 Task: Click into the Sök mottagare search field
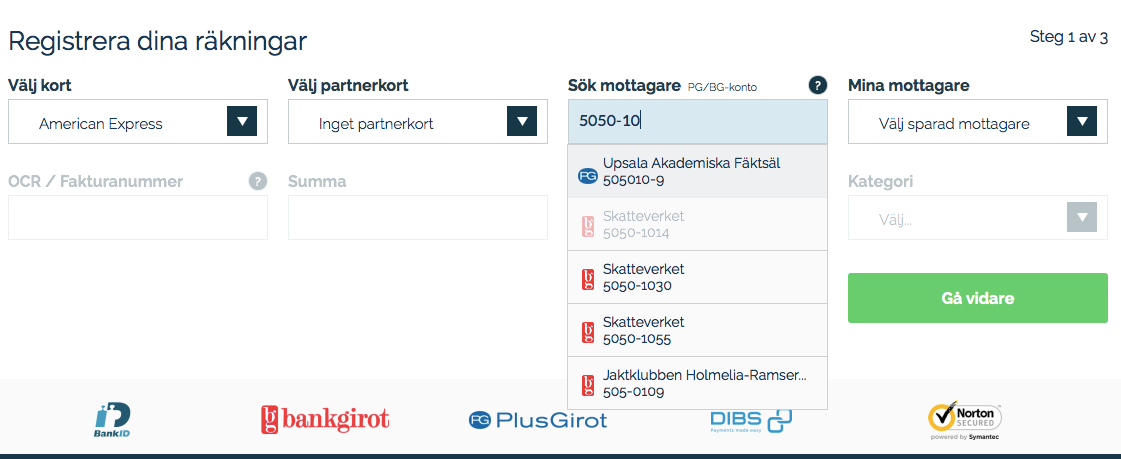[698, 122]
